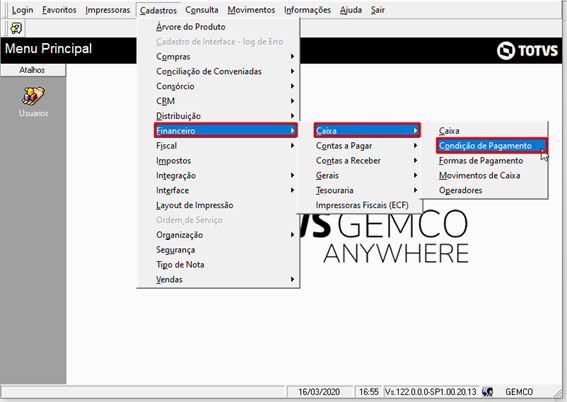Choose Segurança from the menu
The image size is (567, 402).
pyautogui.click(x=218, y=250)
